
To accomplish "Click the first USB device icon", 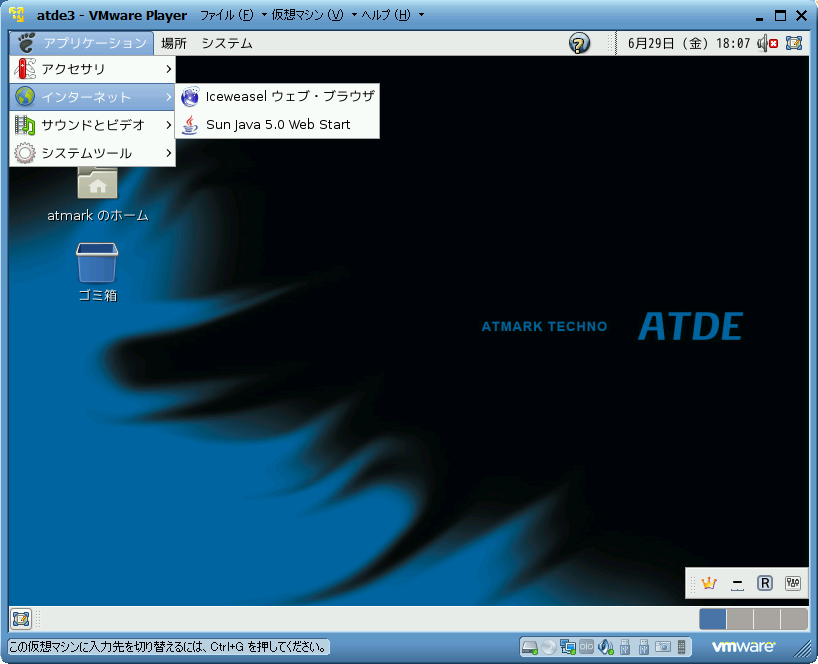I will tap(625, 647).
